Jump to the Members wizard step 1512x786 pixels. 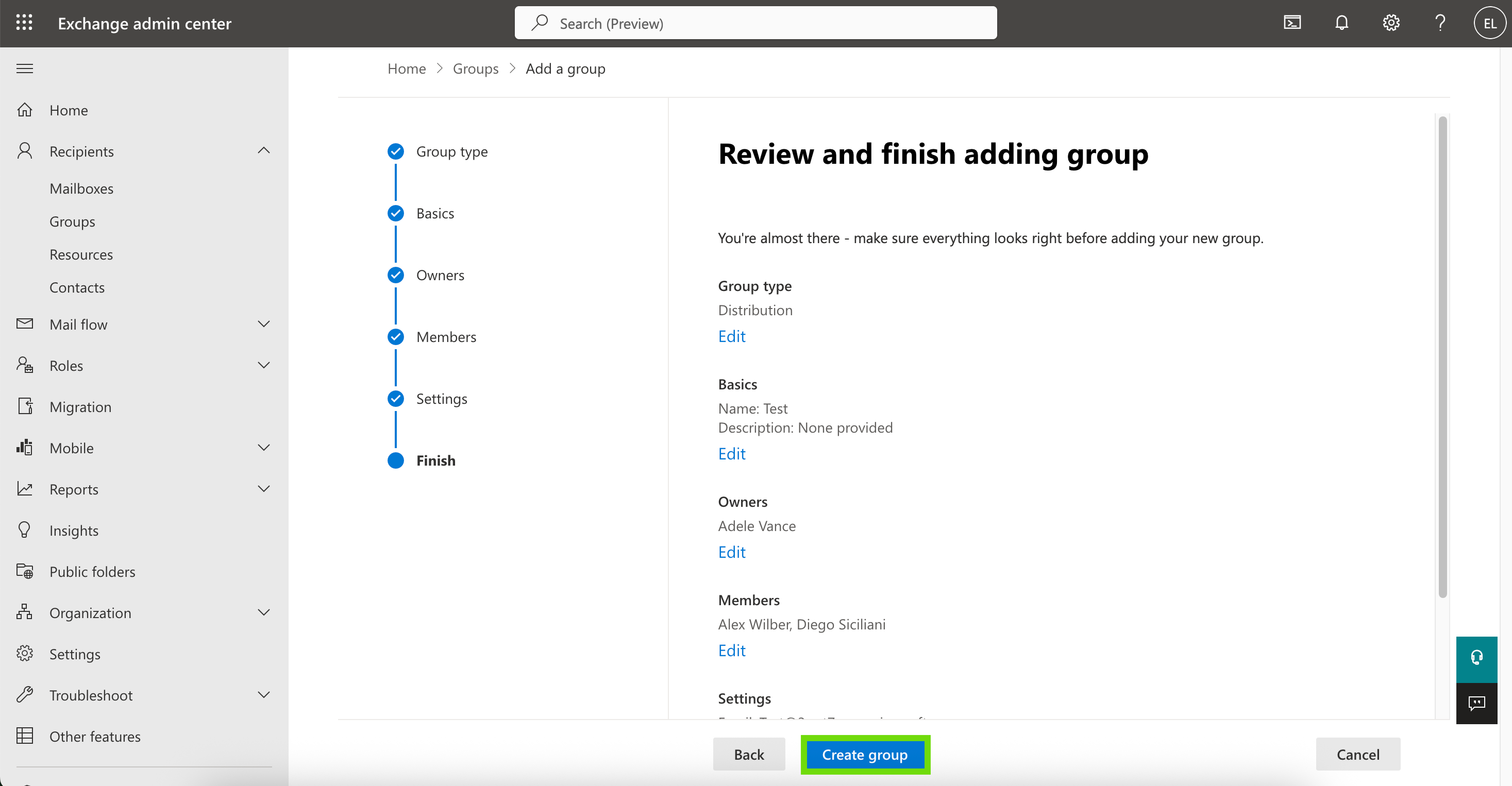(446, 337)
